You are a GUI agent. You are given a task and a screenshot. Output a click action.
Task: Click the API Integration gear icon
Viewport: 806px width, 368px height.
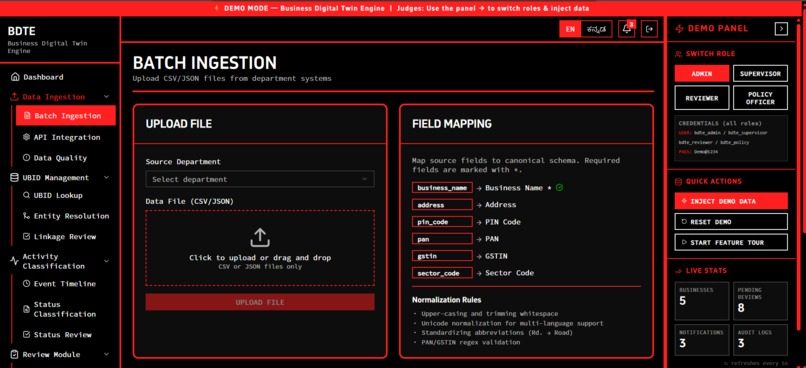pyautogui.click(x=27, y=137)
